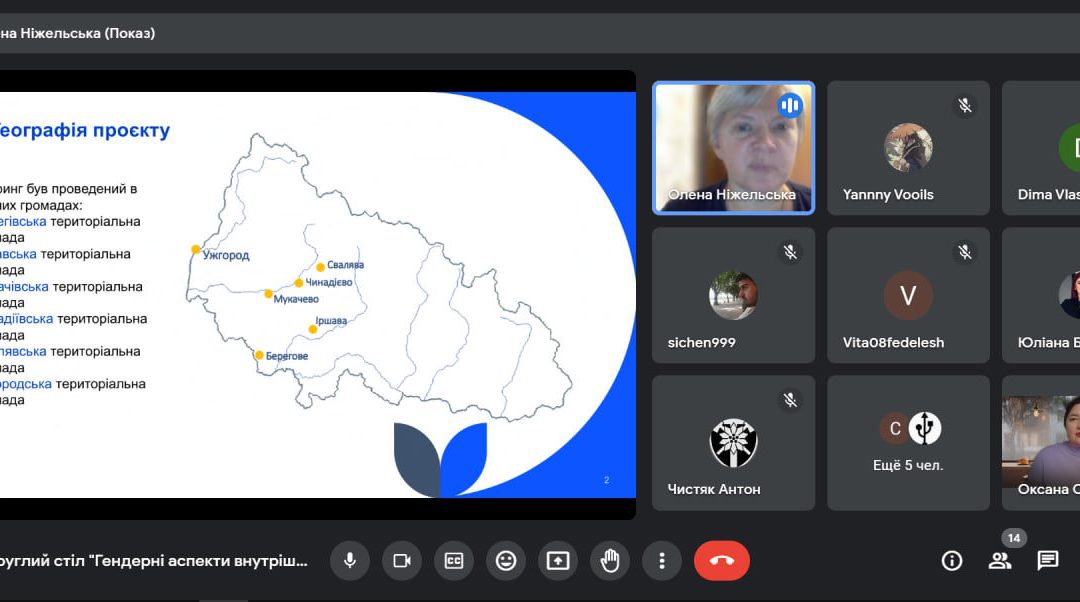Click Yannny Vooils round avatar
This screenshot has width=1080, height=602.
click(908, 147)
